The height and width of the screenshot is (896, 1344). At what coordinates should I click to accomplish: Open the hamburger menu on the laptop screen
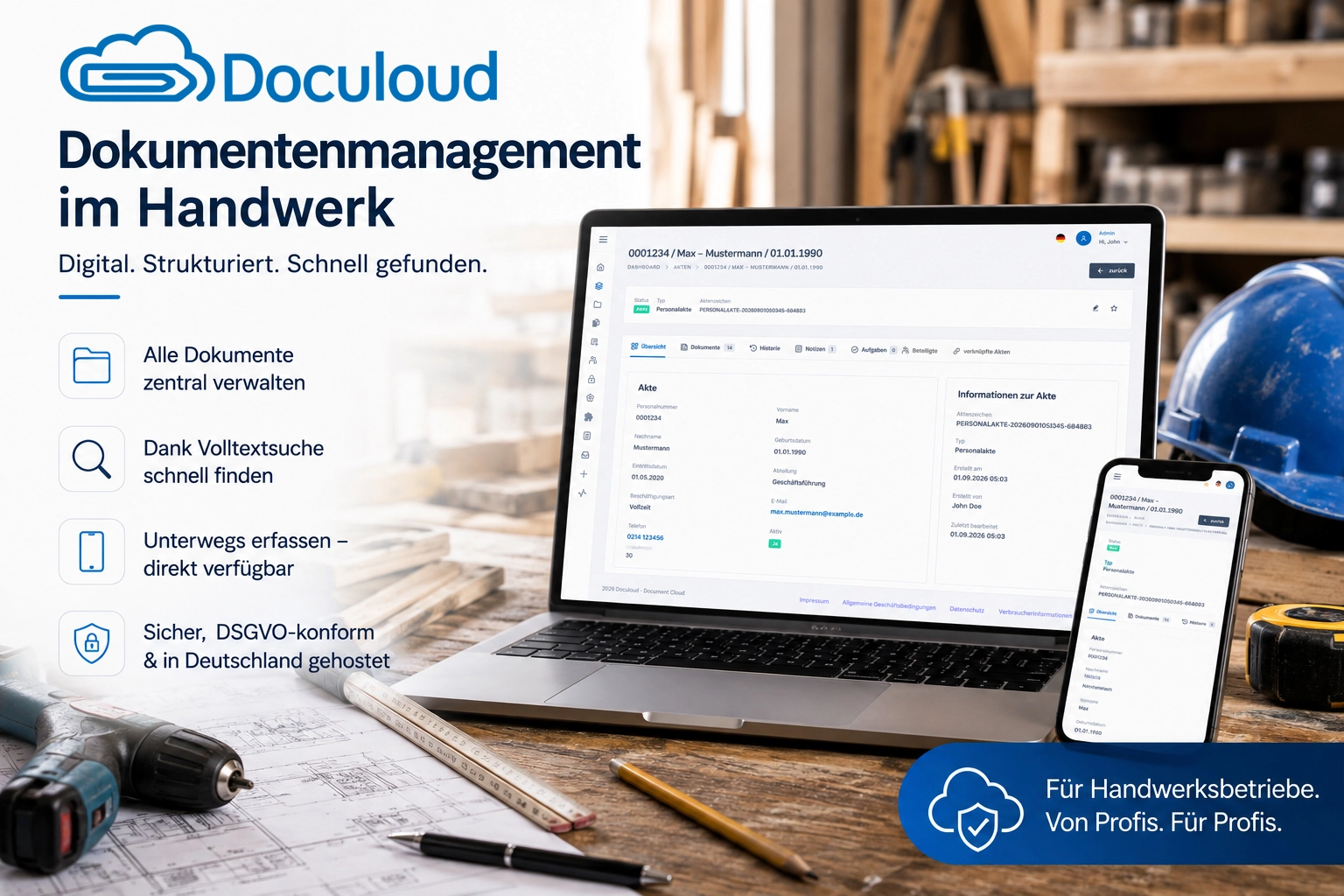point(603,239)
